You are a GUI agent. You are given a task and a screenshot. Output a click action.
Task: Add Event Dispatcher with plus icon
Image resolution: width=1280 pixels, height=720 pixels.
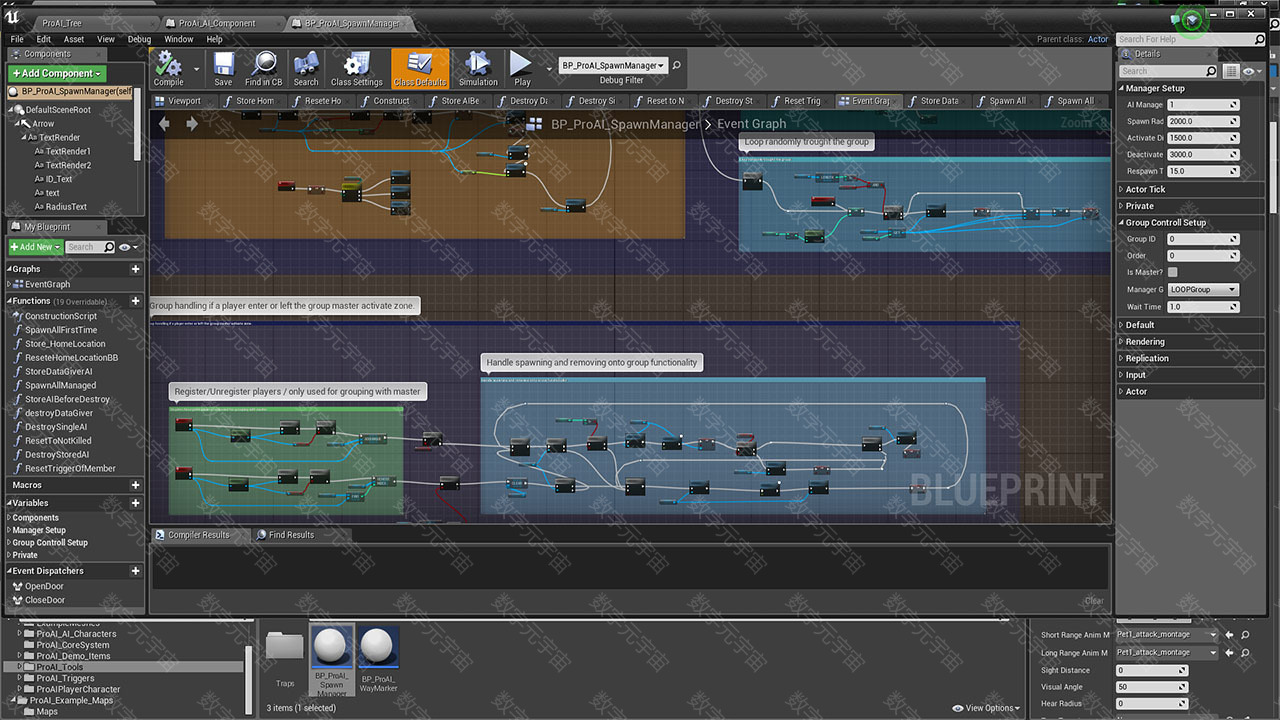[x=136, y=571]
